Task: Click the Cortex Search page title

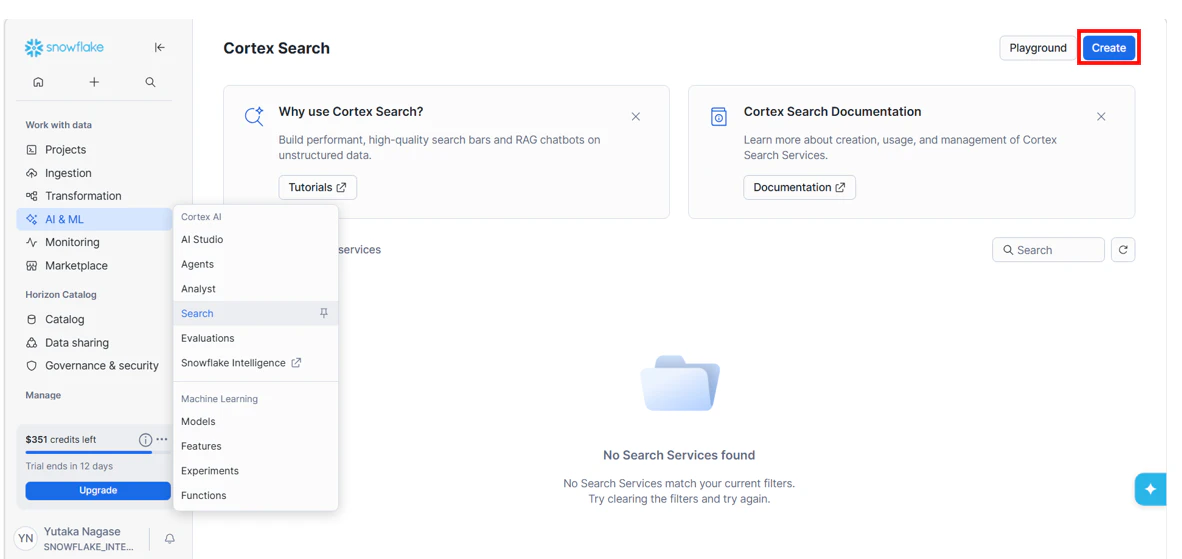Action: 277,48
